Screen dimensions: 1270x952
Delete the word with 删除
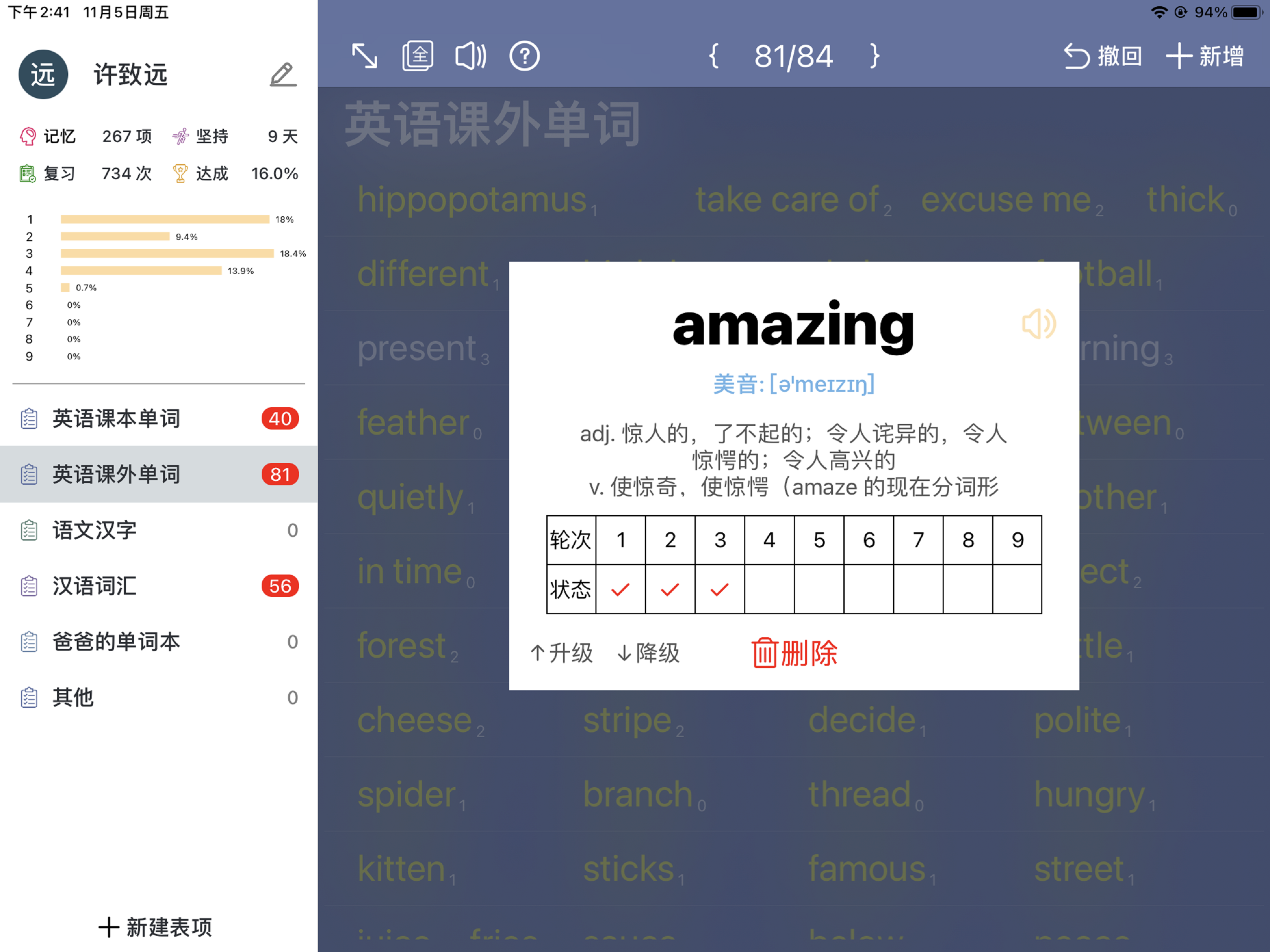coord(794,653)
